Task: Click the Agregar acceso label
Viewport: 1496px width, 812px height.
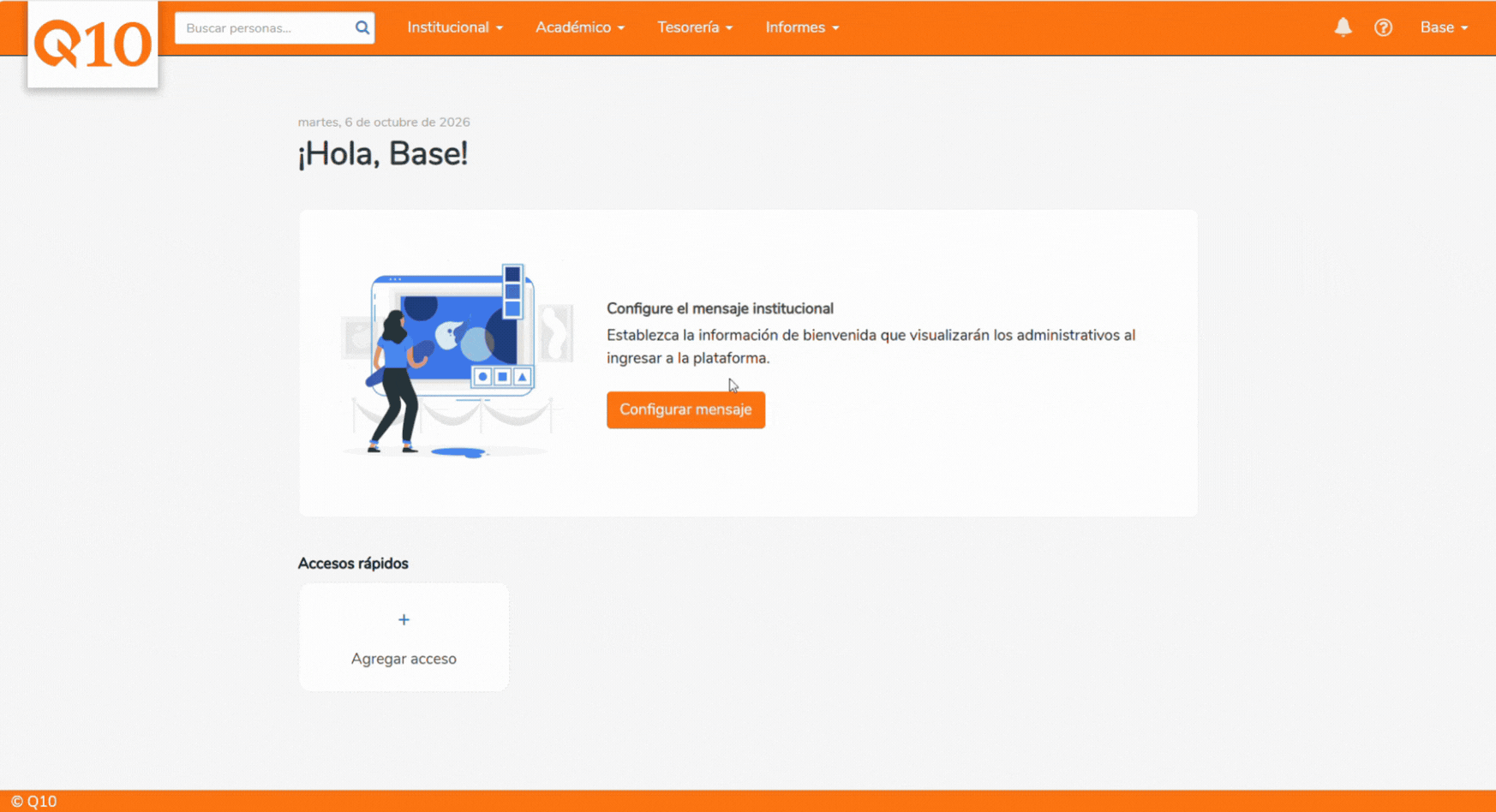Action: (x=404, y=659)
